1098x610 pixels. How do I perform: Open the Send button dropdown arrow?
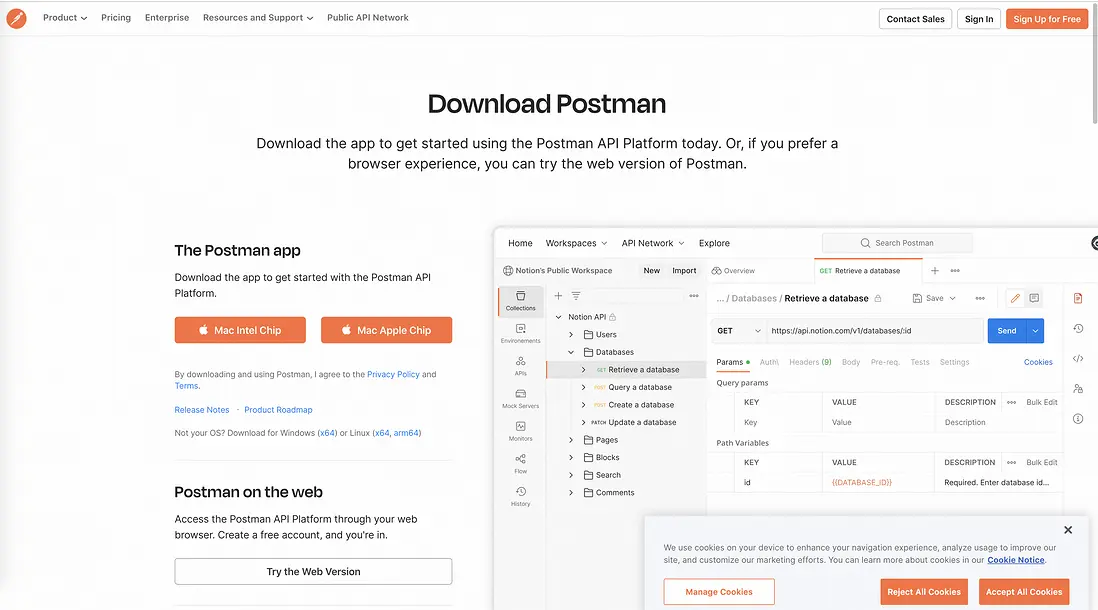coord(1035,331)
